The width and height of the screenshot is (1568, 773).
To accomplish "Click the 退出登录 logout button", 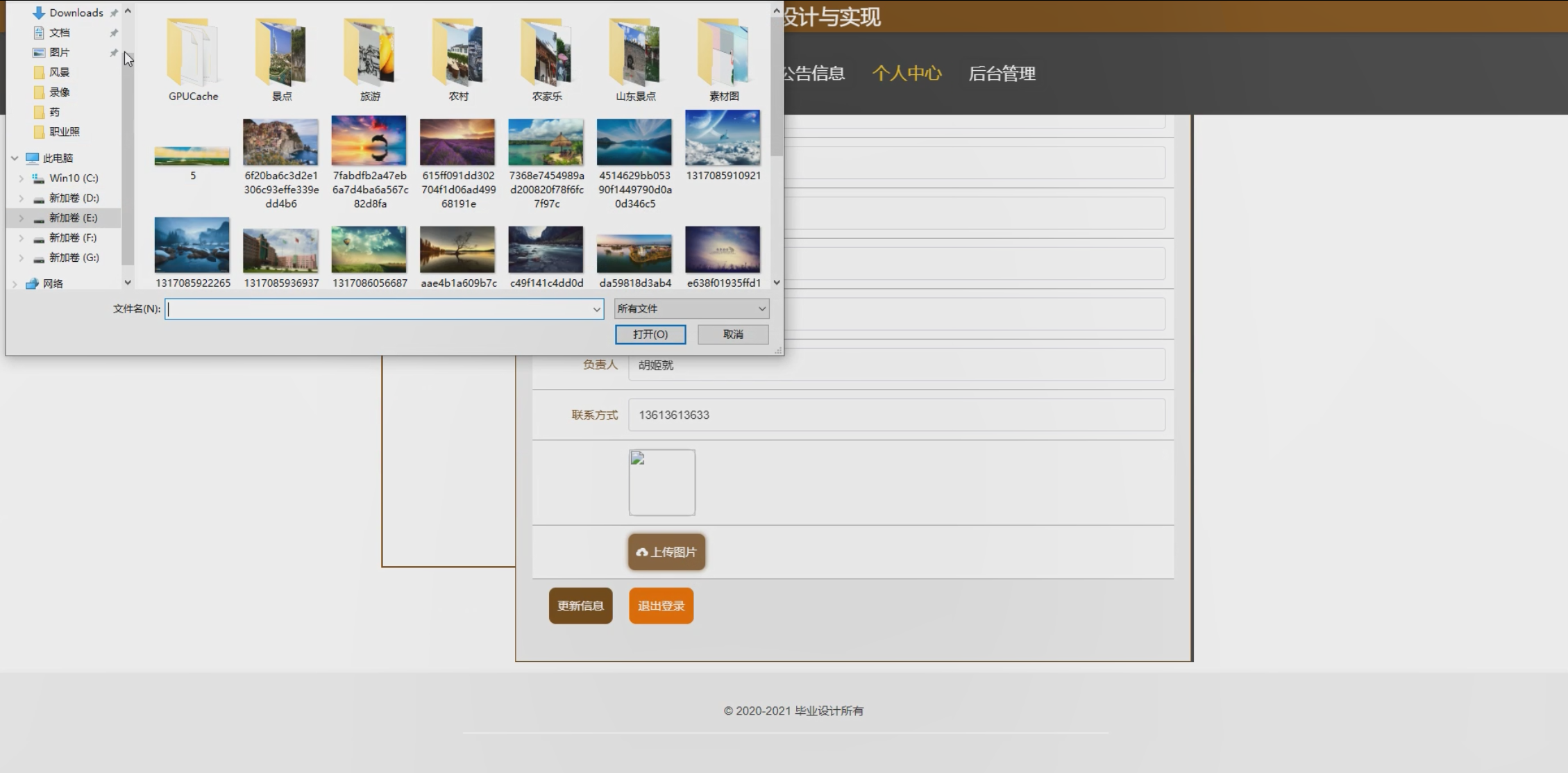I will [x=661, y=606].
